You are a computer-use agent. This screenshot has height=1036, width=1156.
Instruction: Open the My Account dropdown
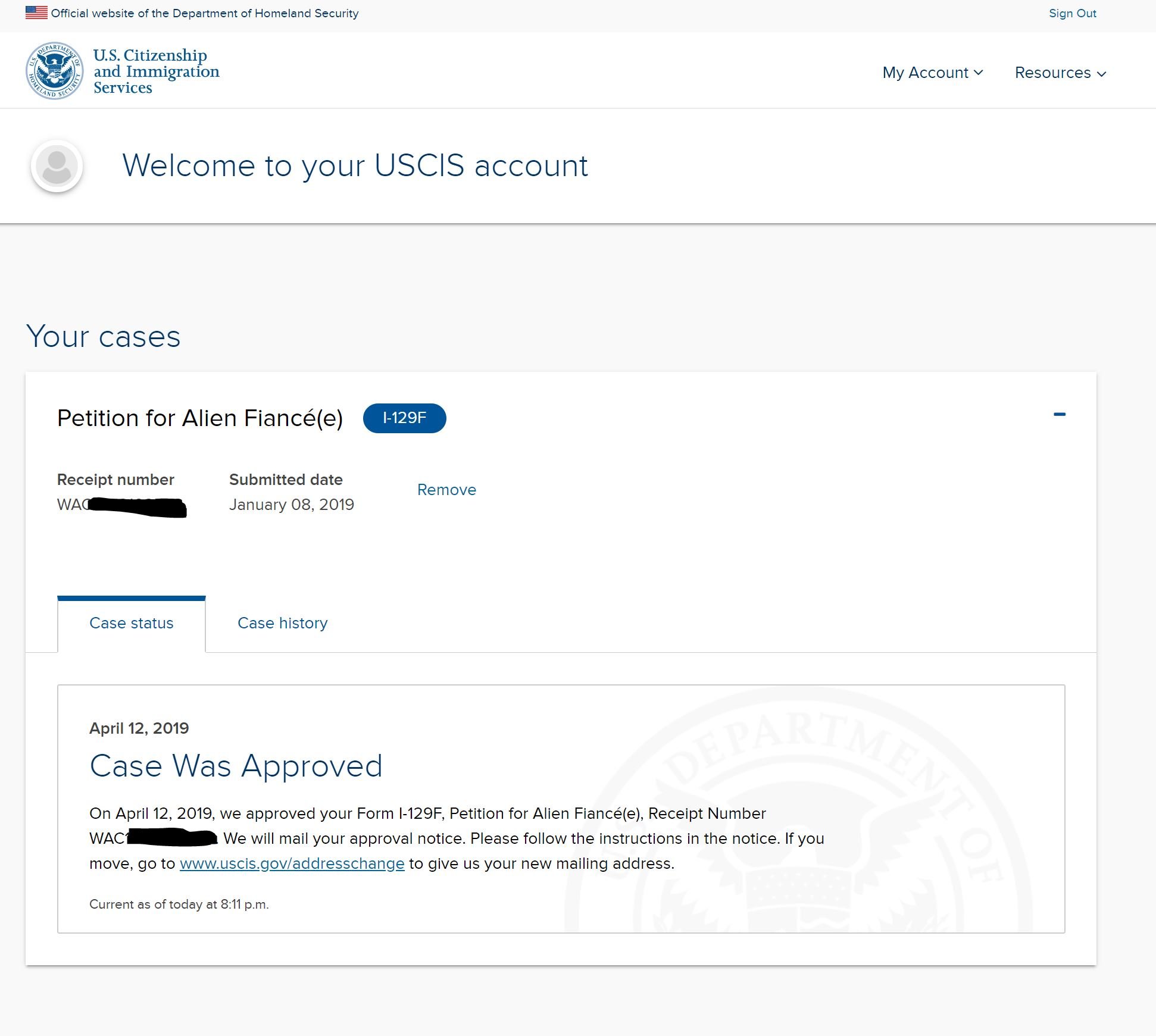932,73
